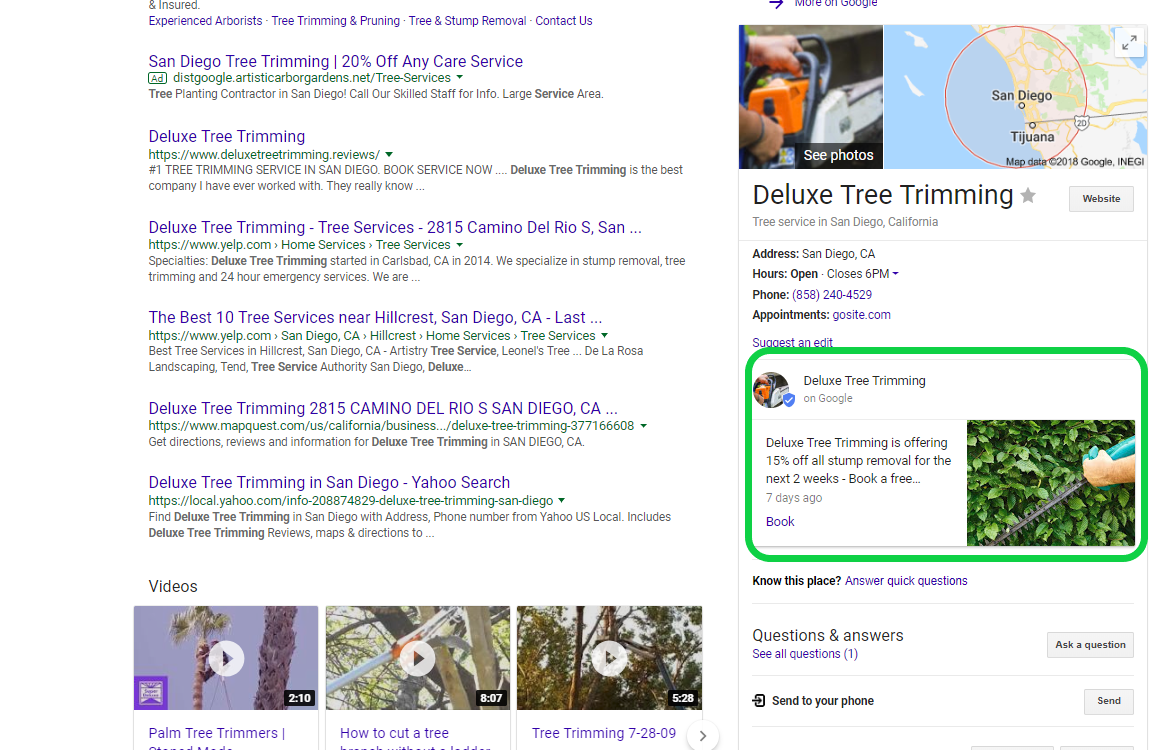Click the send-to-phone icon
Screen dimensions: 1154x750
click(759, 701)
